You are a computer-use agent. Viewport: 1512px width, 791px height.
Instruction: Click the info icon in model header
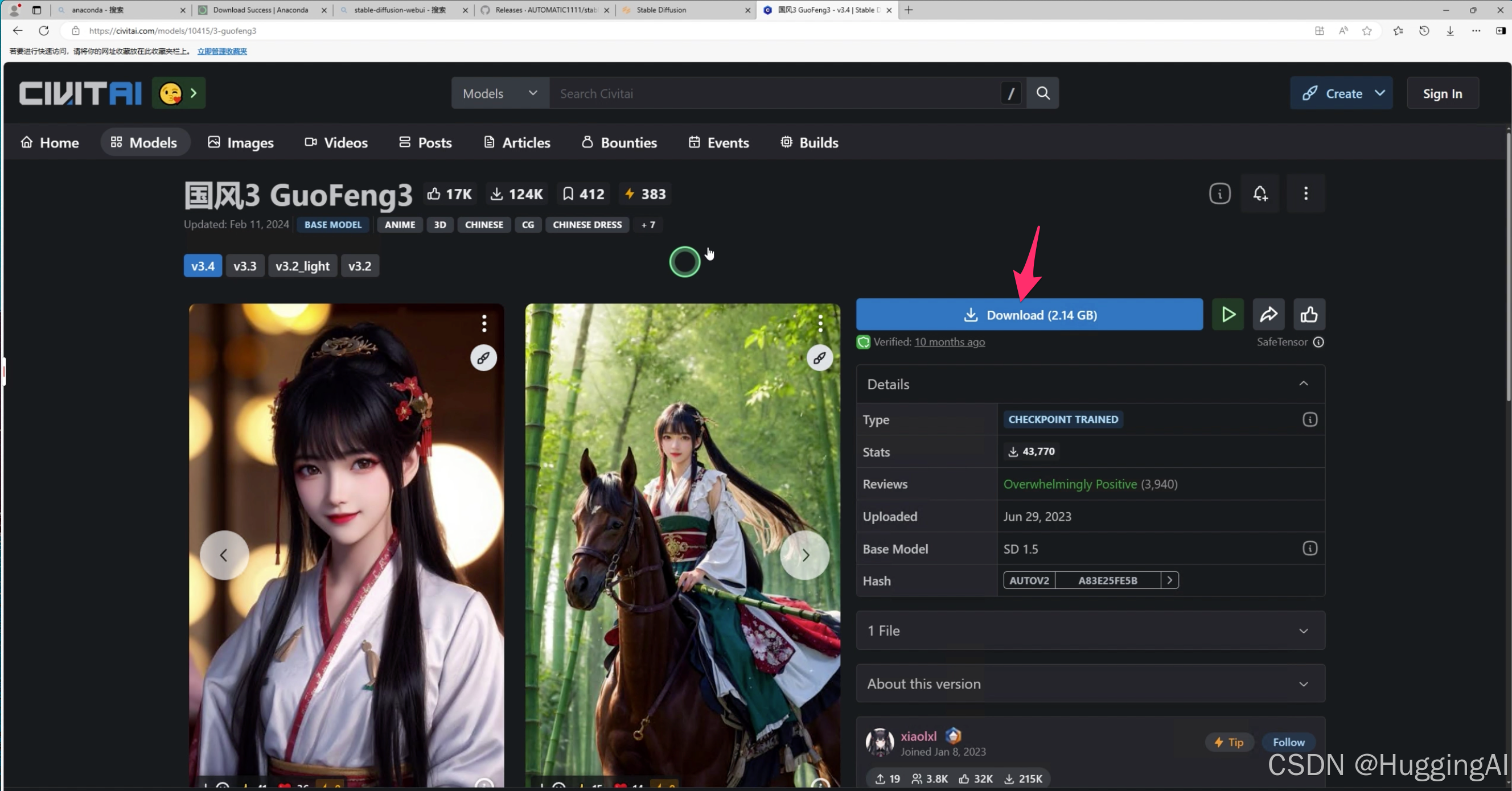pos(1219,193)
